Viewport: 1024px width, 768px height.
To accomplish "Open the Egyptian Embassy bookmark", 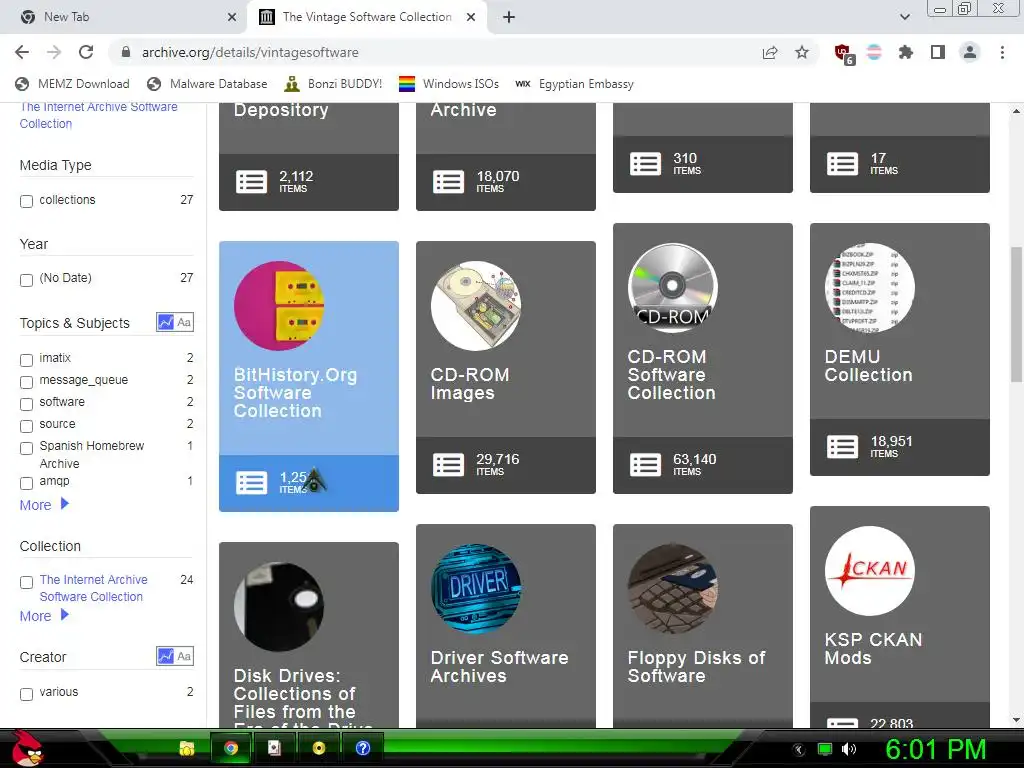I will 575,84.
